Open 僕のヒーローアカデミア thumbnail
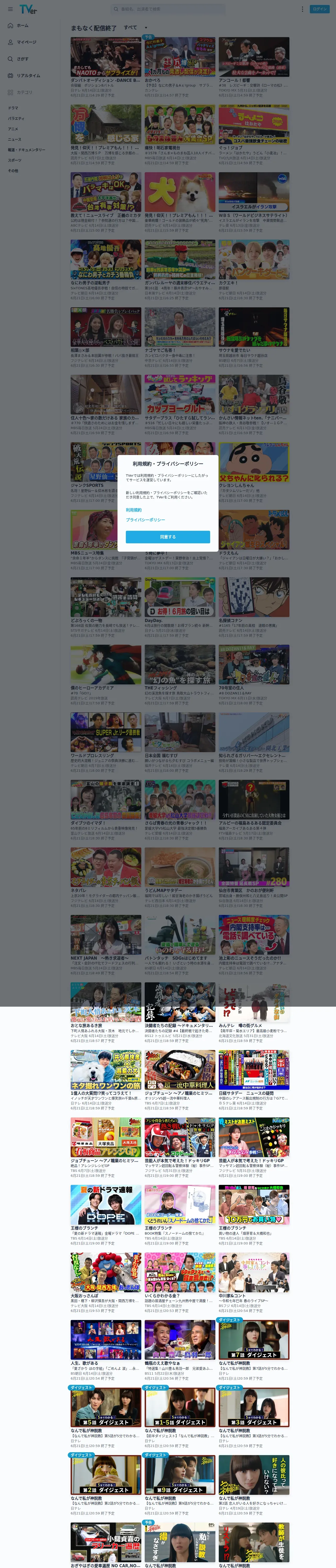Screen dimensions: 336x1568 105,665
